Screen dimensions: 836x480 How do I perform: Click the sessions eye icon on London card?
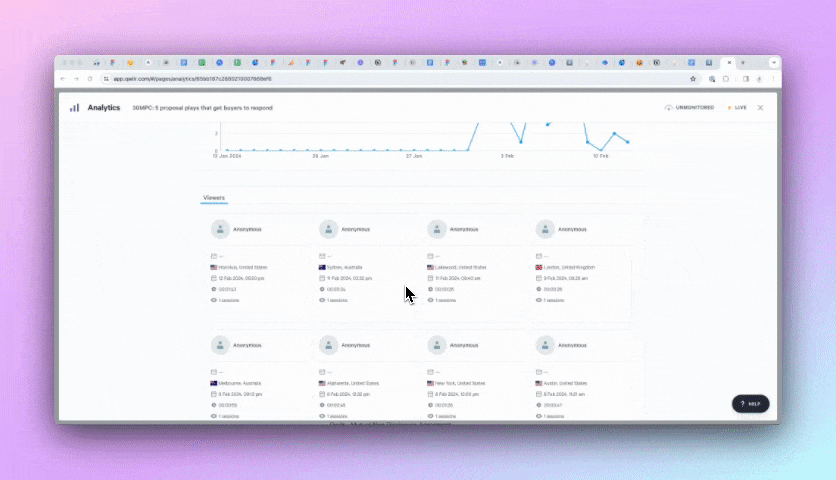(x=538, y=300)
